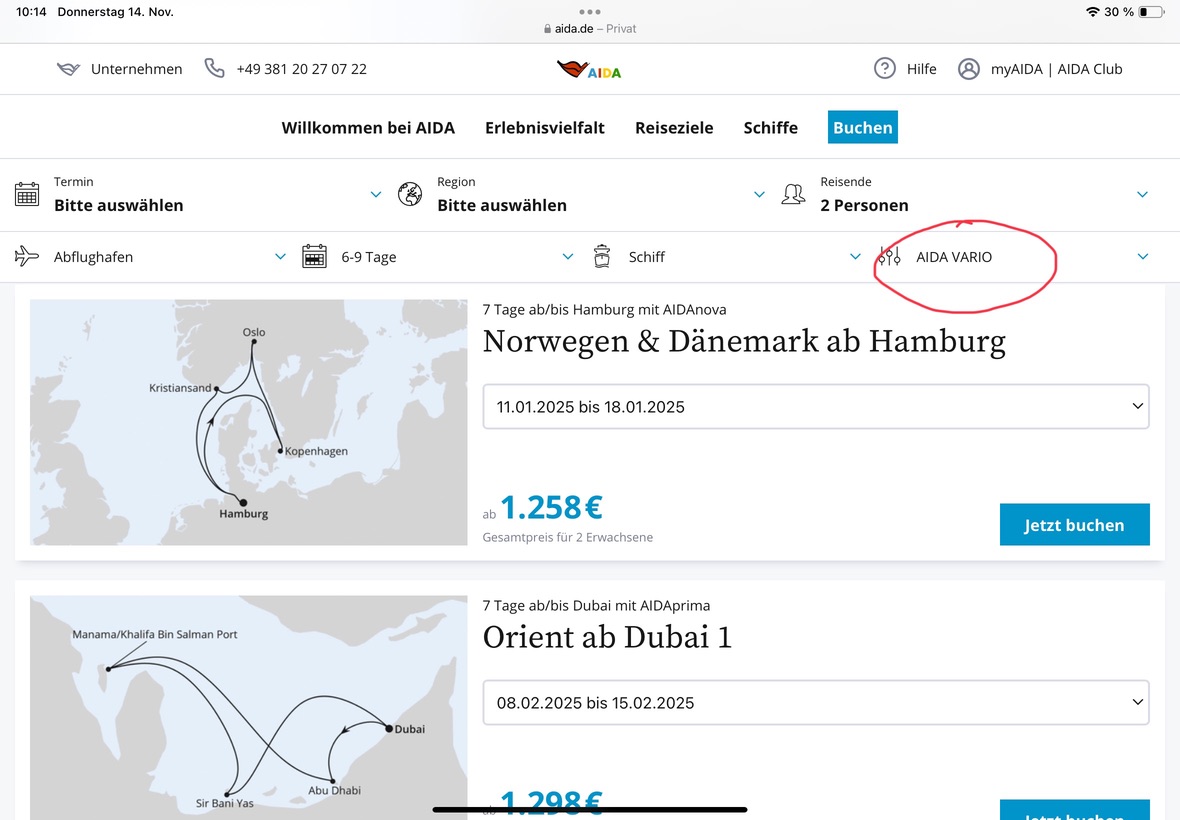Open date selector 11.01.2025 bis 18.01.2025
Viewport: 1180px width, 820px height.
(x=815, y=407)
